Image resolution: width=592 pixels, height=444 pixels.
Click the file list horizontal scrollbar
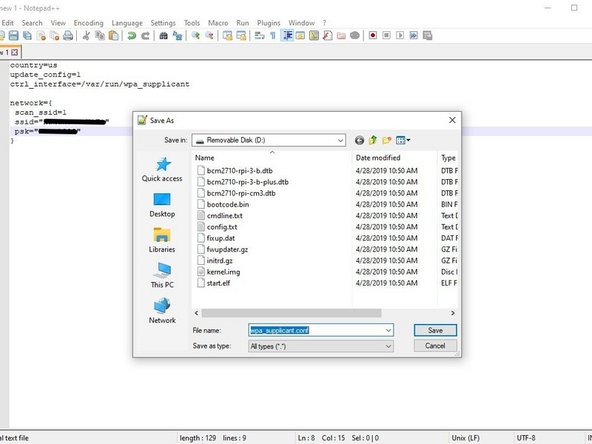tap(291, 313)
